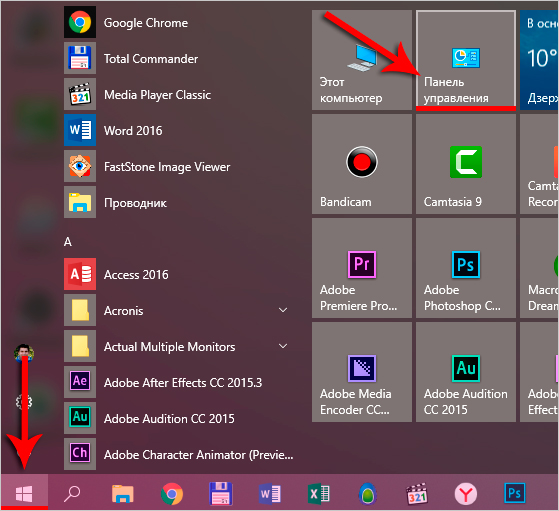Launch the Camtasia 9 tile
Viewport: 559px width, 511px height.
click(x=466, y=164)
